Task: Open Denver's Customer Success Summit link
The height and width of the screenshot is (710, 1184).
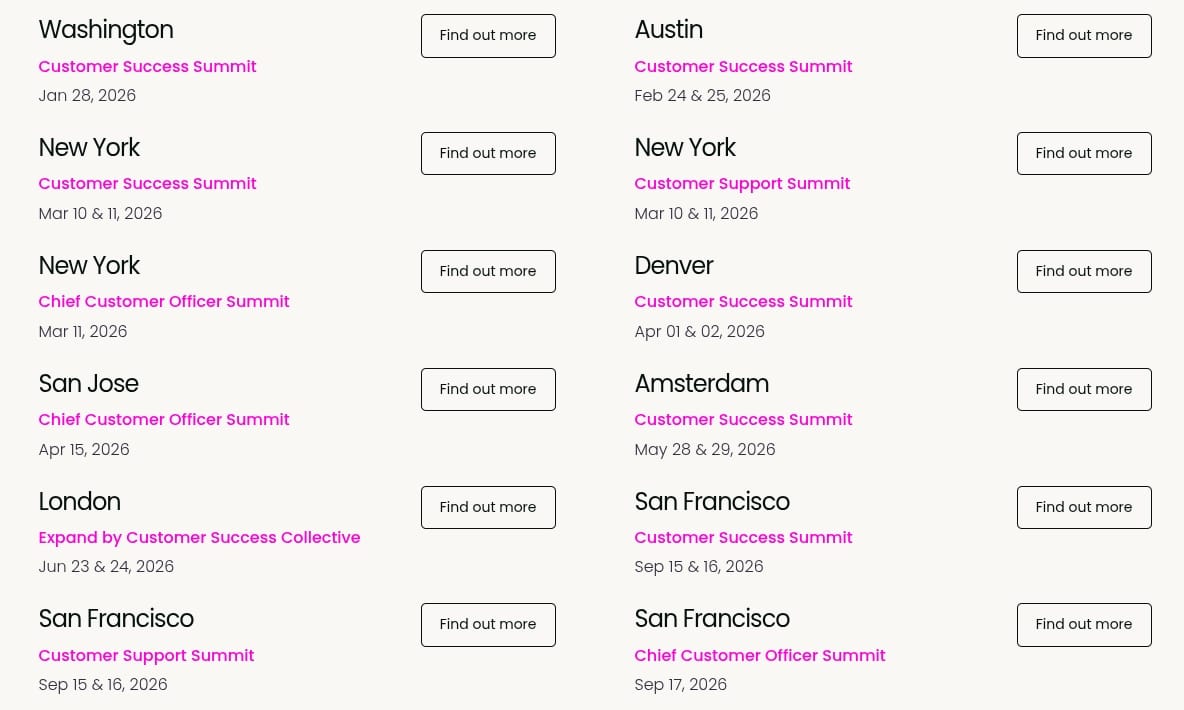Action: (x=743, y=302)
